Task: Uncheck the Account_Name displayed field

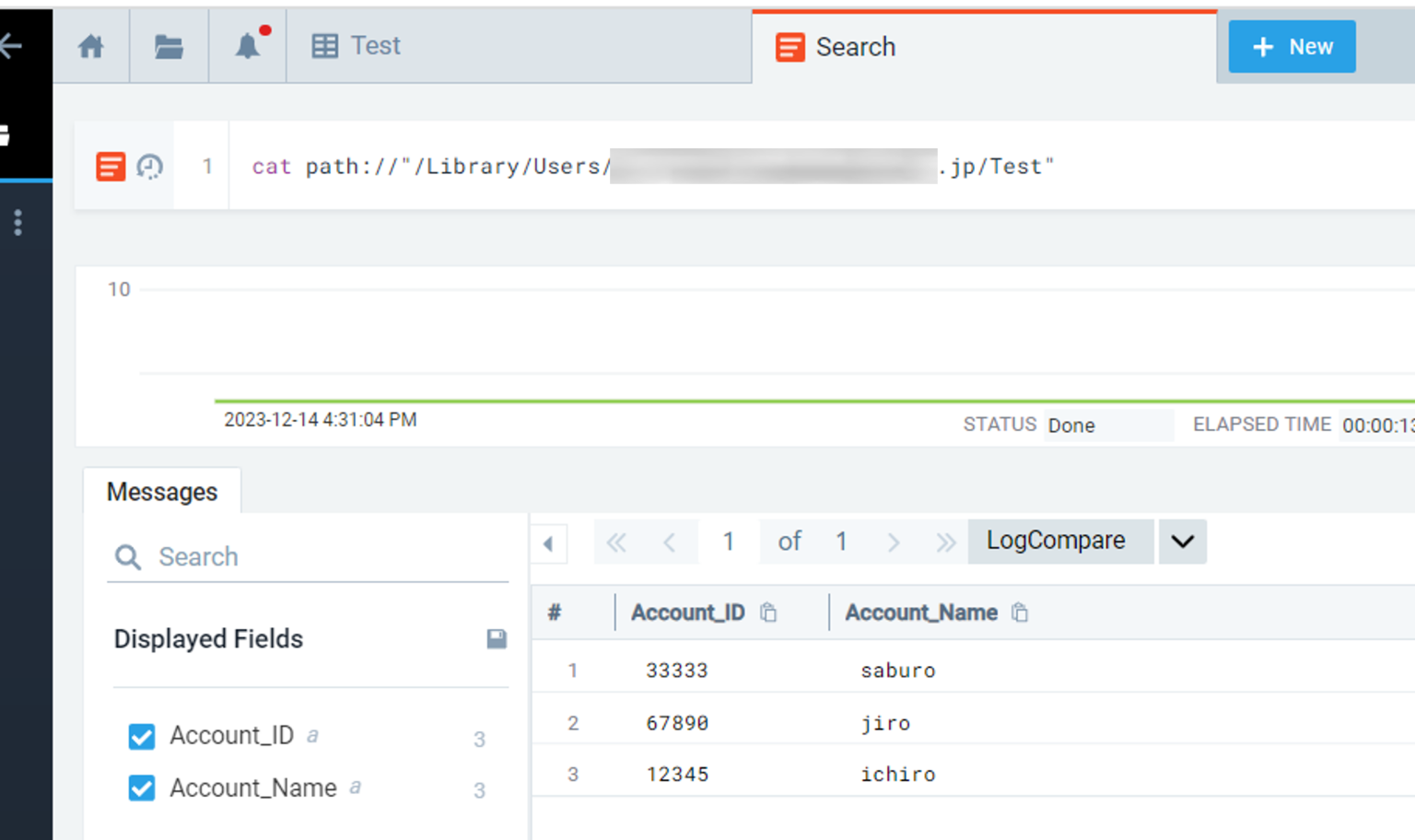Action: [x=141, y=788]
